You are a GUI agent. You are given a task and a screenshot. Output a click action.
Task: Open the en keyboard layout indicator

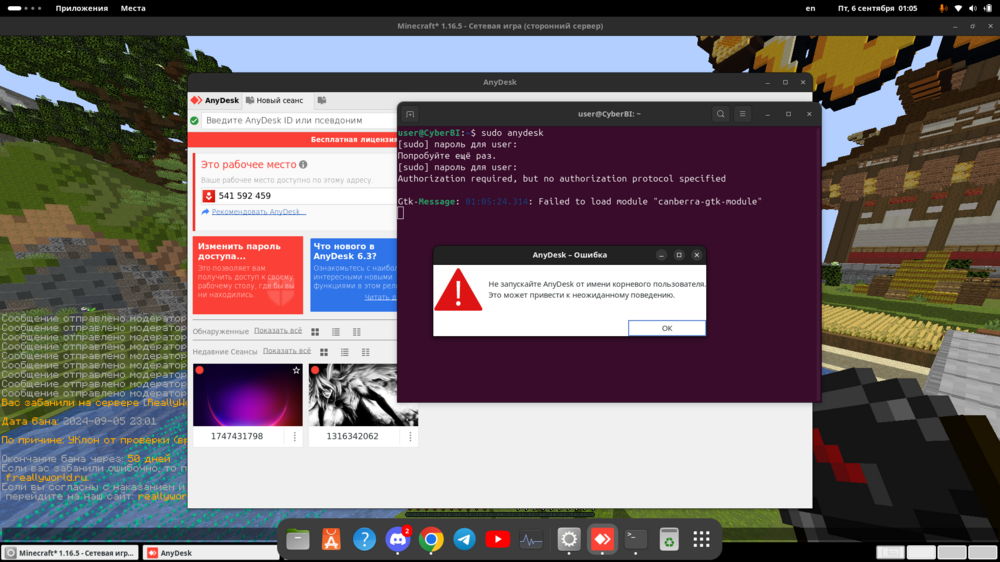[810, 8]
